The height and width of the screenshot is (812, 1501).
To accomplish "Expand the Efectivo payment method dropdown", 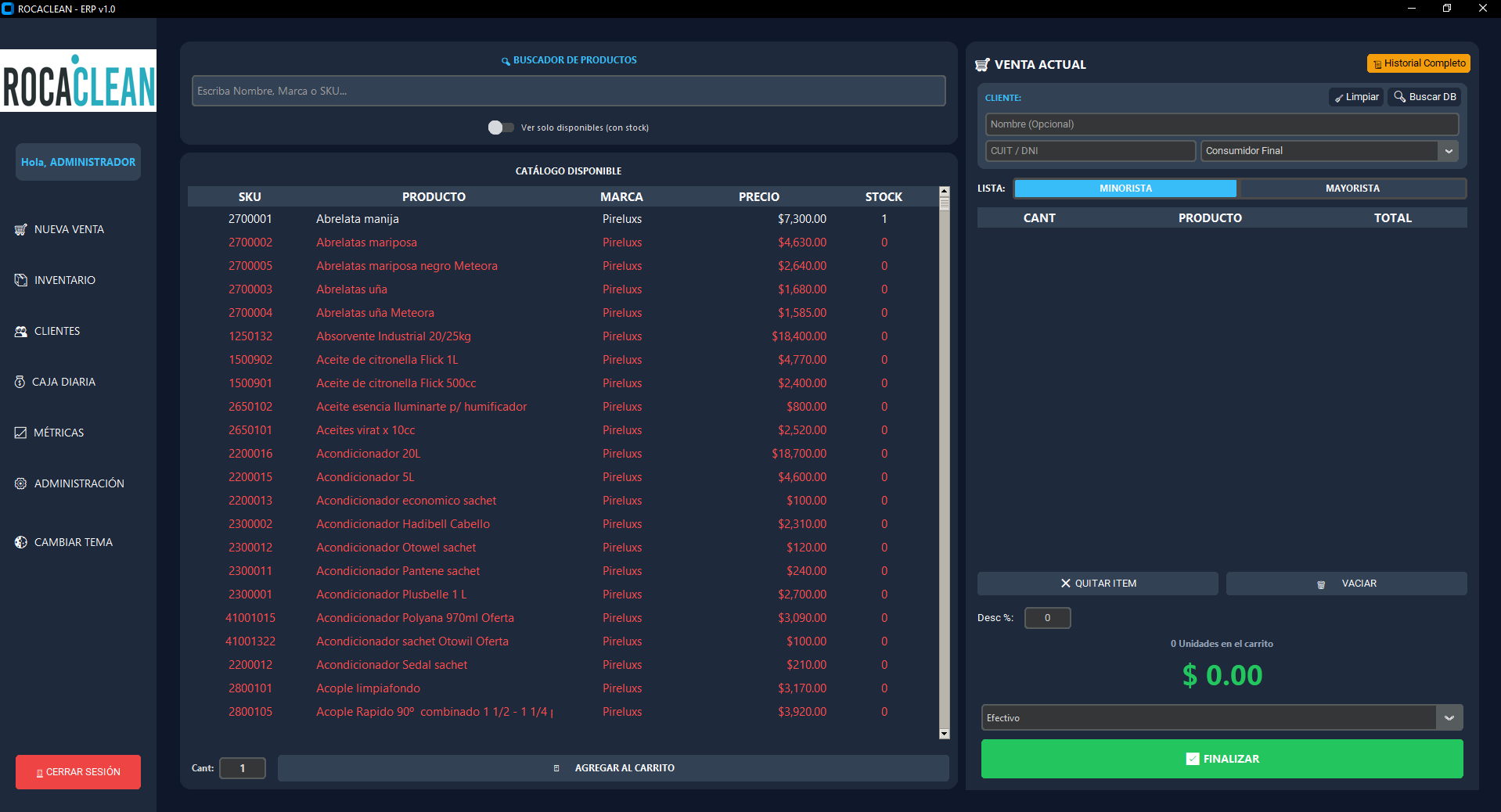I will click(1449, 717).
